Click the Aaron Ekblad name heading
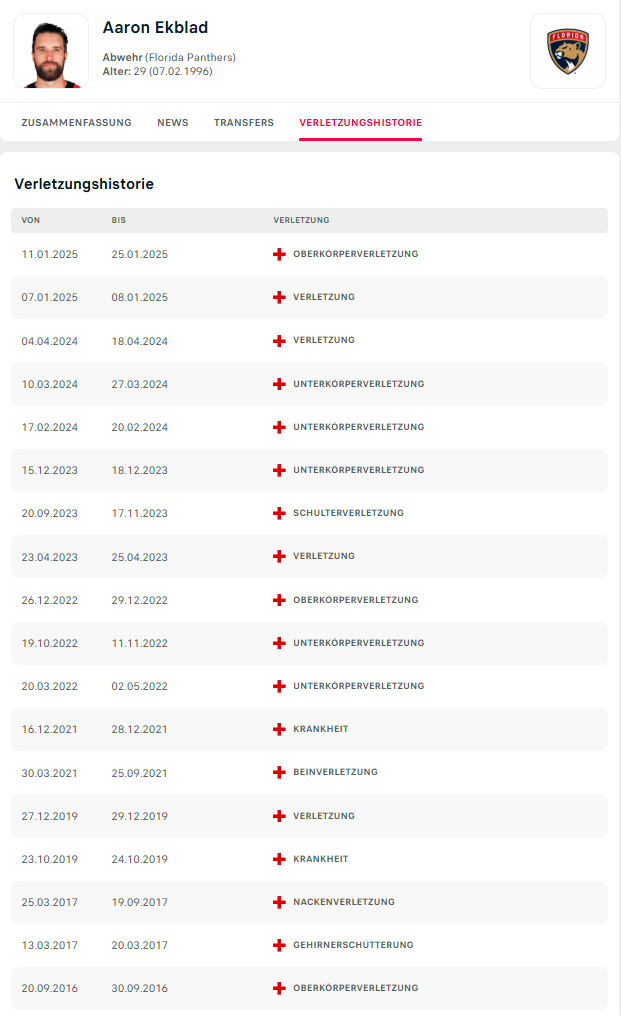This screenshot has width=621, height=1016. click(155, 28)
